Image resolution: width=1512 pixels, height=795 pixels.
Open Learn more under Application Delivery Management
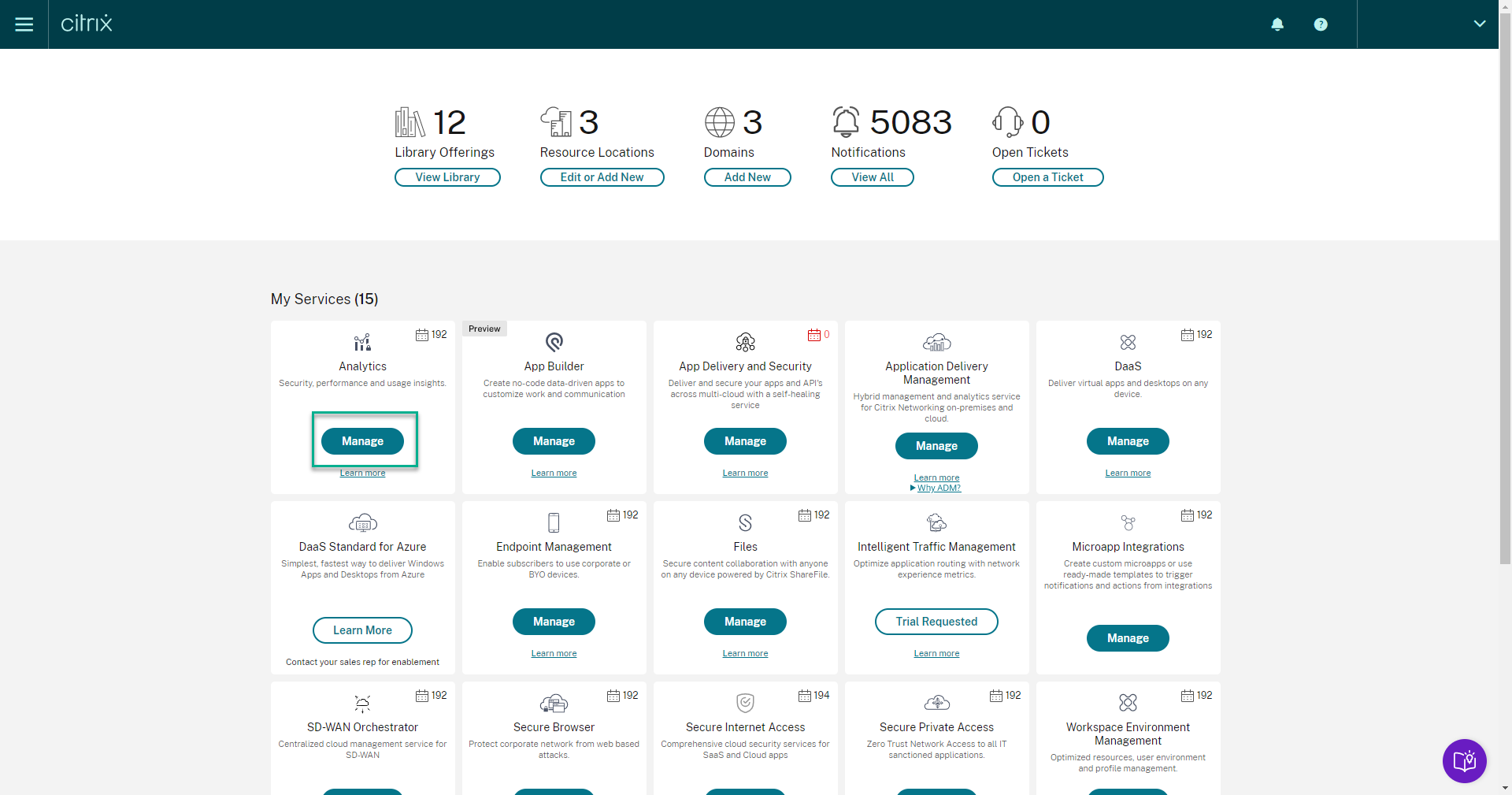pos(937,477)
